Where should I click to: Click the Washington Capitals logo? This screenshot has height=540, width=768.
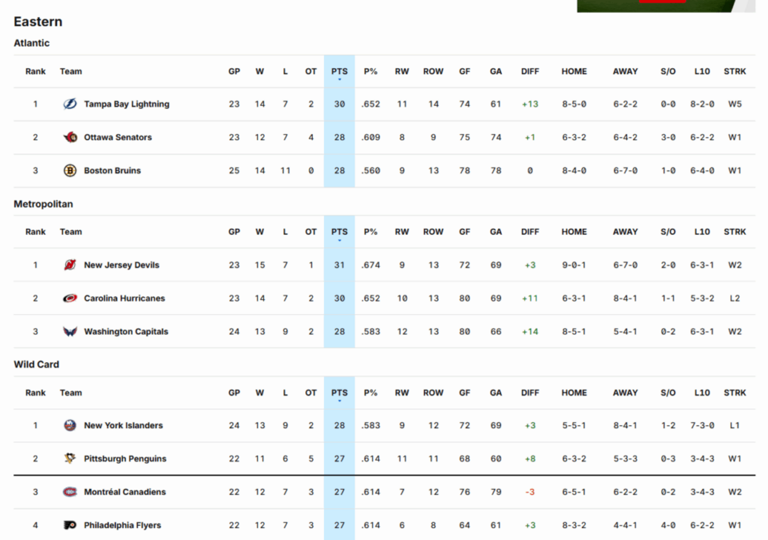click(x=70, y=332)
